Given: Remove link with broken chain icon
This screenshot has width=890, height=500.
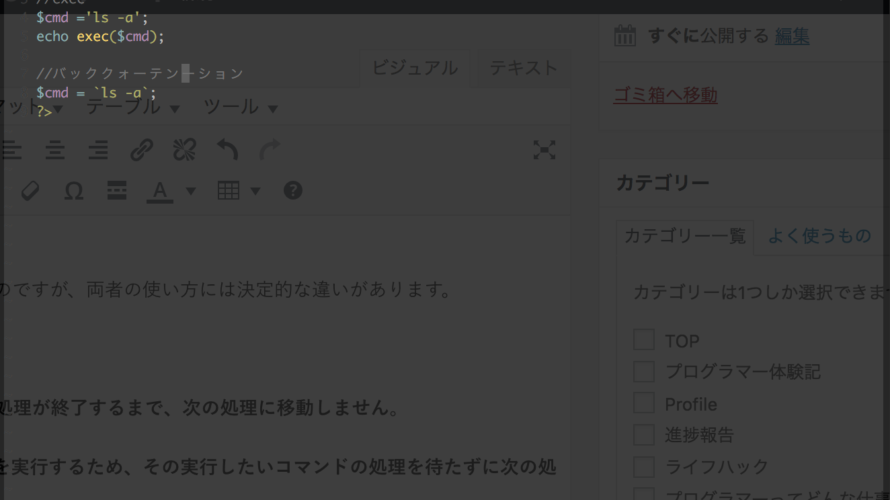Looking at the screenshot, I should 184,150.
